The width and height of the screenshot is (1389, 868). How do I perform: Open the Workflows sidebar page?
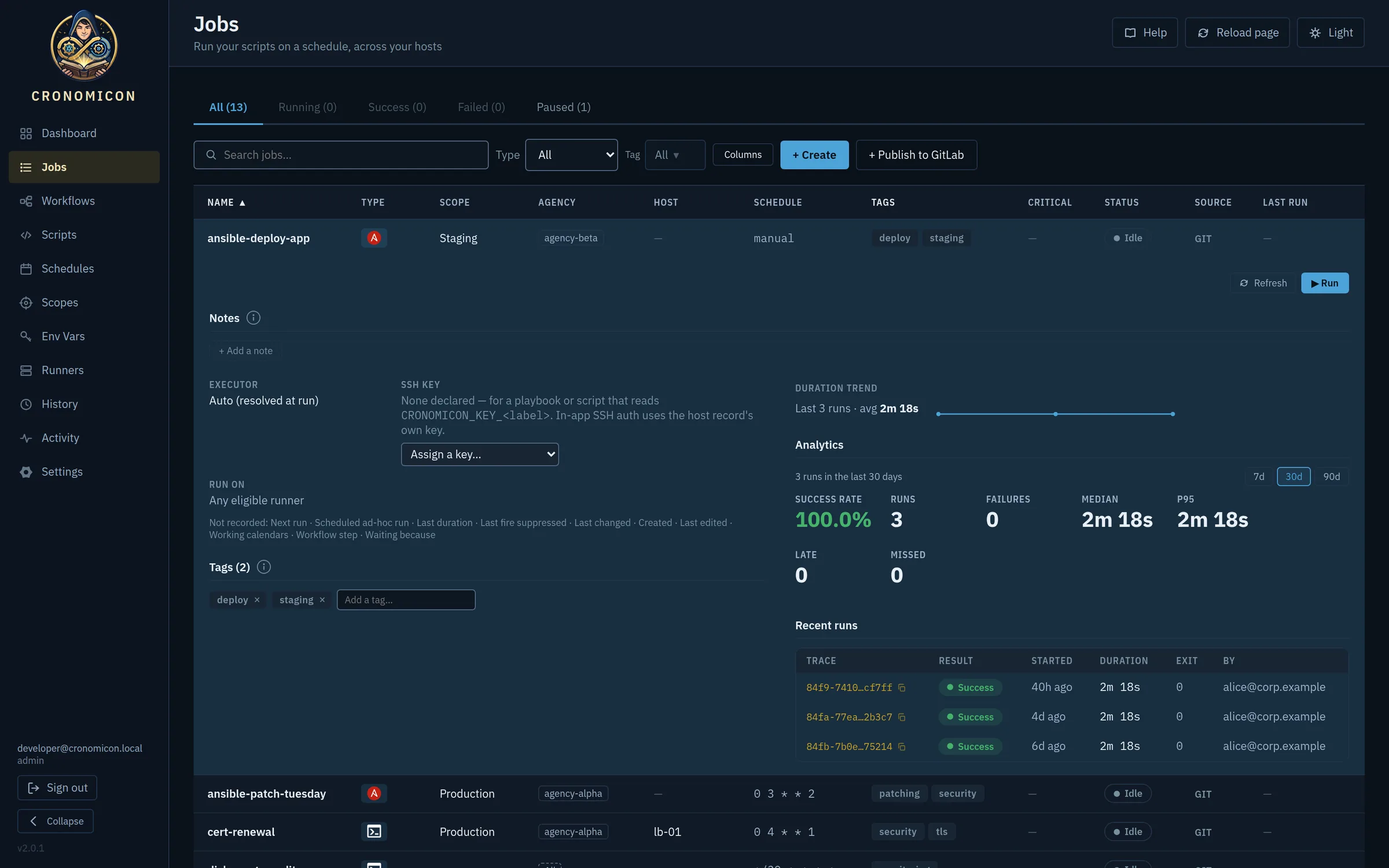click(x=84, y=201)
